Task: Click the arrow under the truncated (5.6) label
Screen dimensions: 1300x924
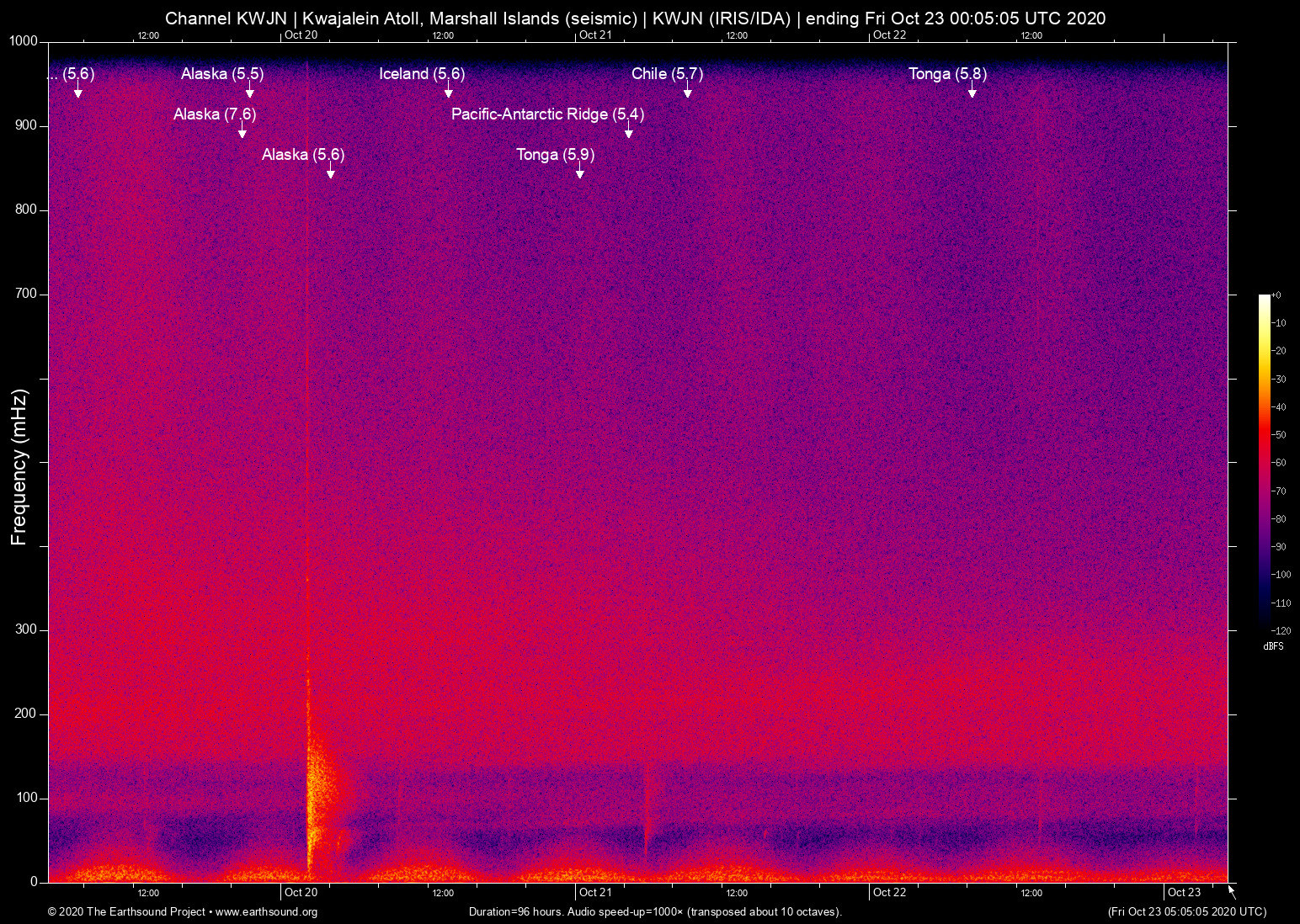Action: [x=78, y=91]
